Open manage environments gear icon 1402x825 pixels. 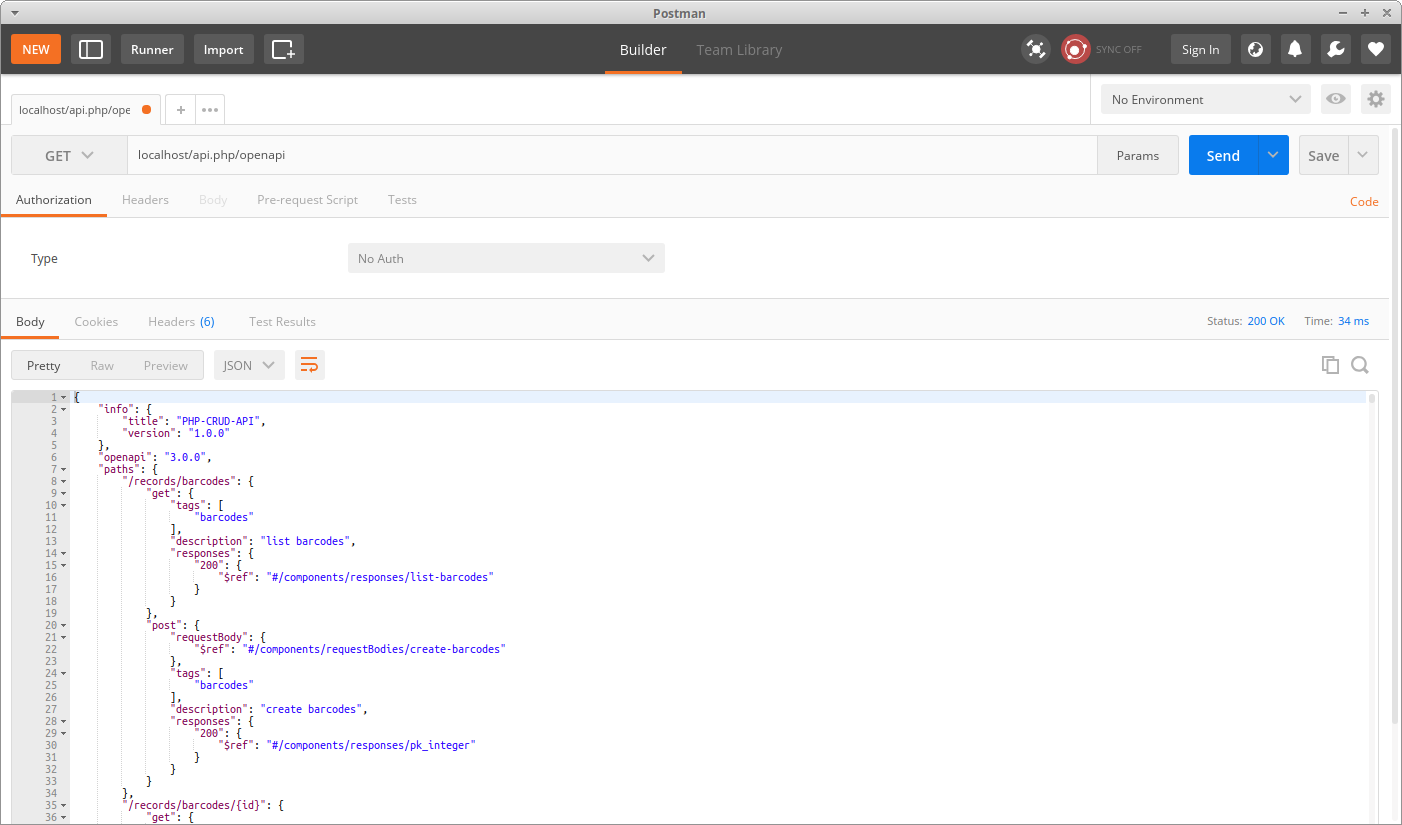(x=1376, y=99)
